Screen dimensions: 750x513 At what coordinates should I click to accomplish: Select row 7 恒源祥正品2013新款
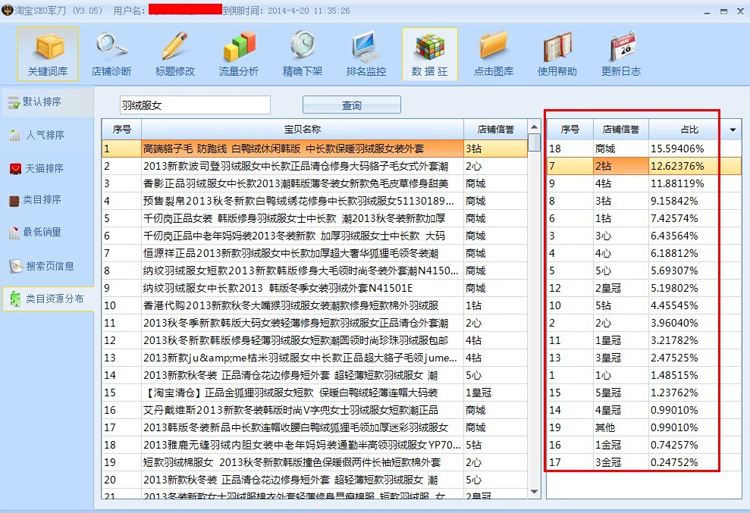tap(315, 253)
